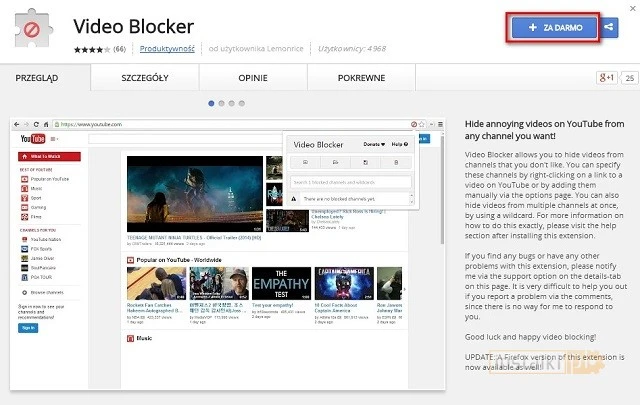Click the first toolbar icon in the Video Blocker popup
Viewport: 640px width, 405px height.
(305, 162)
